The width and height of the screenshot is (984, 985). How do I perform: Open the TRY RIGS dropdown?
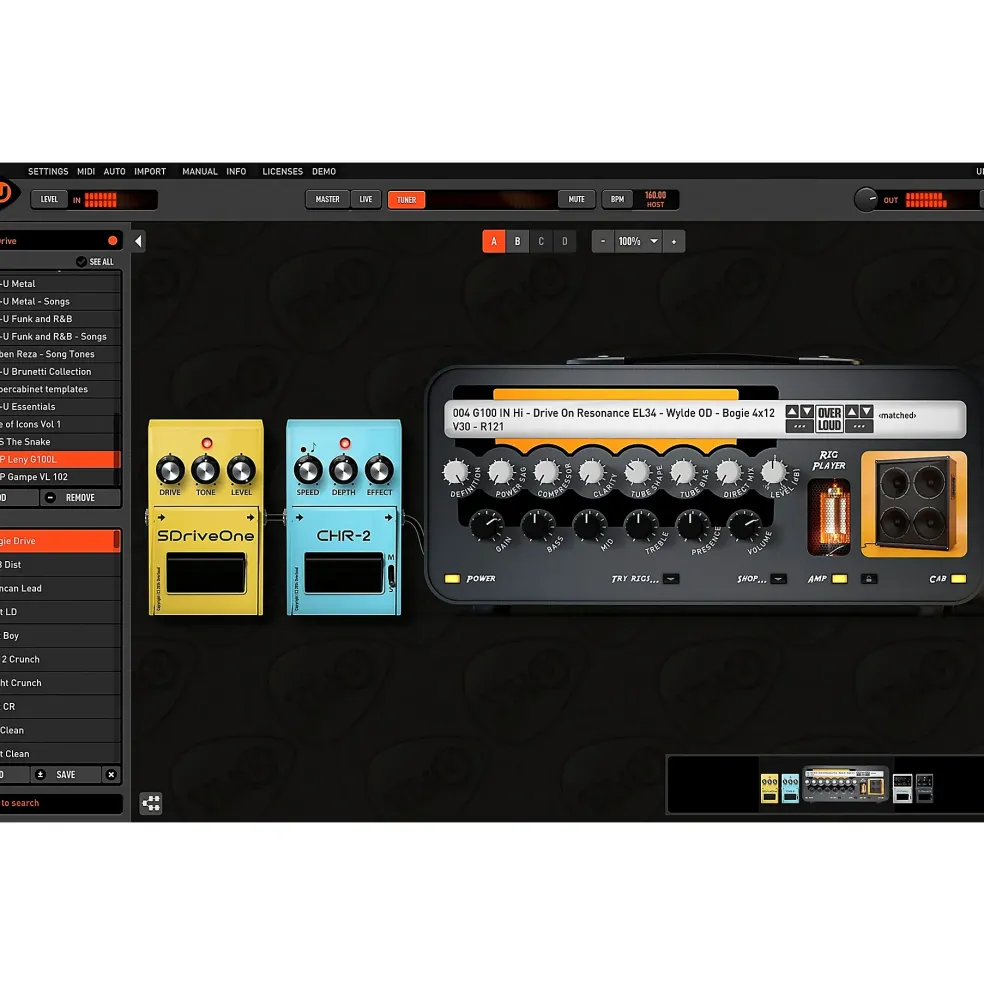[670, 579]
